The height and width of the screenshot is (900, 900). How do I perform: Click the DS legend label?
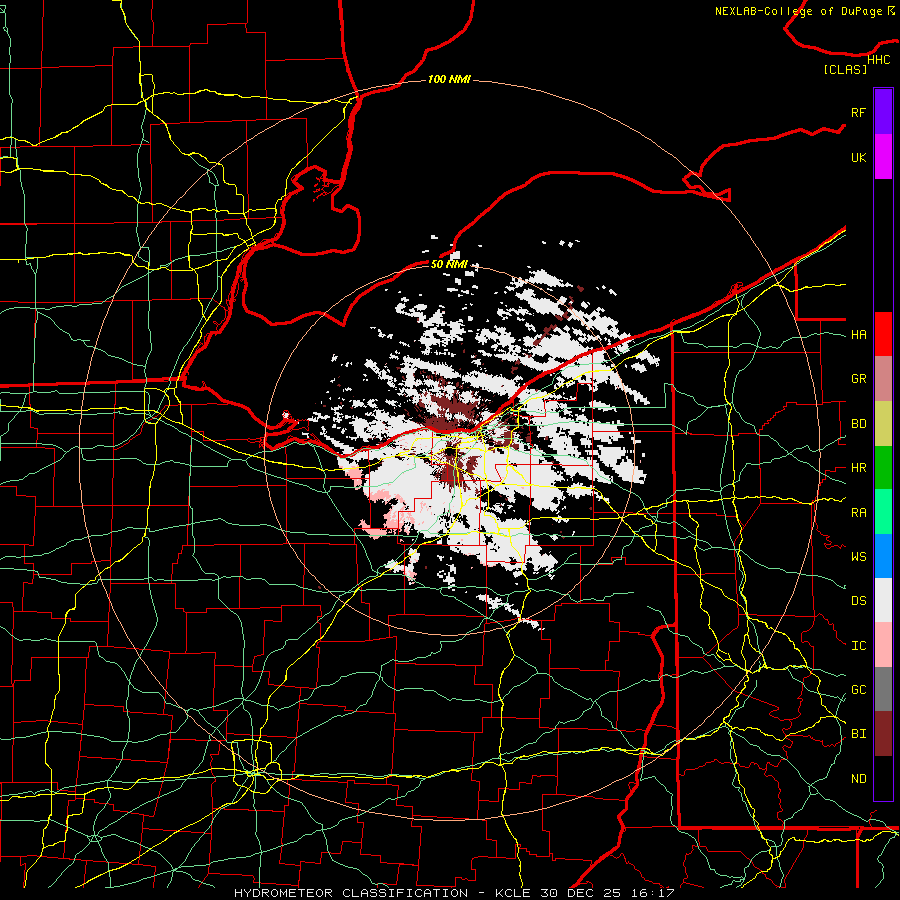pos(858,601)
